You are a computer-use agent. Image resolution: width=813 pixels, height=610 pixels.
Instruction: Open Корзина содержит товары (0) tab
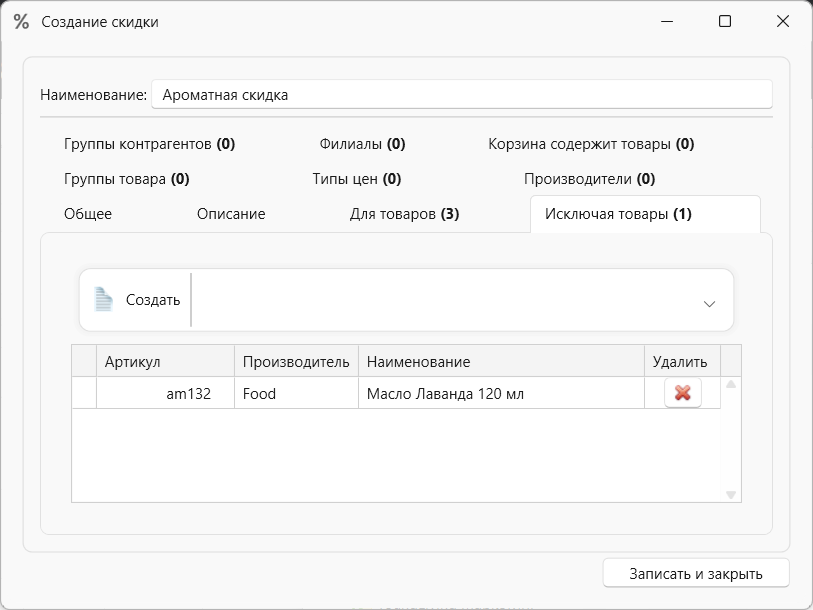[x=591, y=144]
